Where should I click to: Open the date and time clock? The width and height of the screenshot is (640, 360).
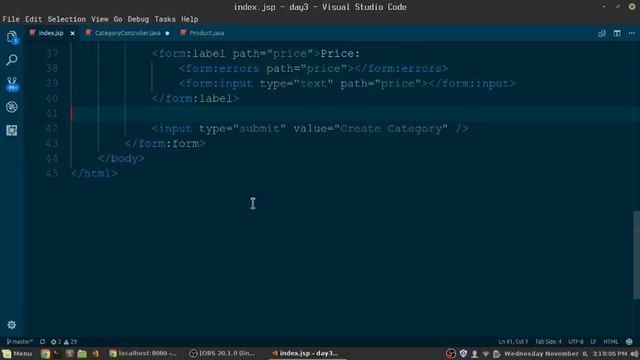566,353
